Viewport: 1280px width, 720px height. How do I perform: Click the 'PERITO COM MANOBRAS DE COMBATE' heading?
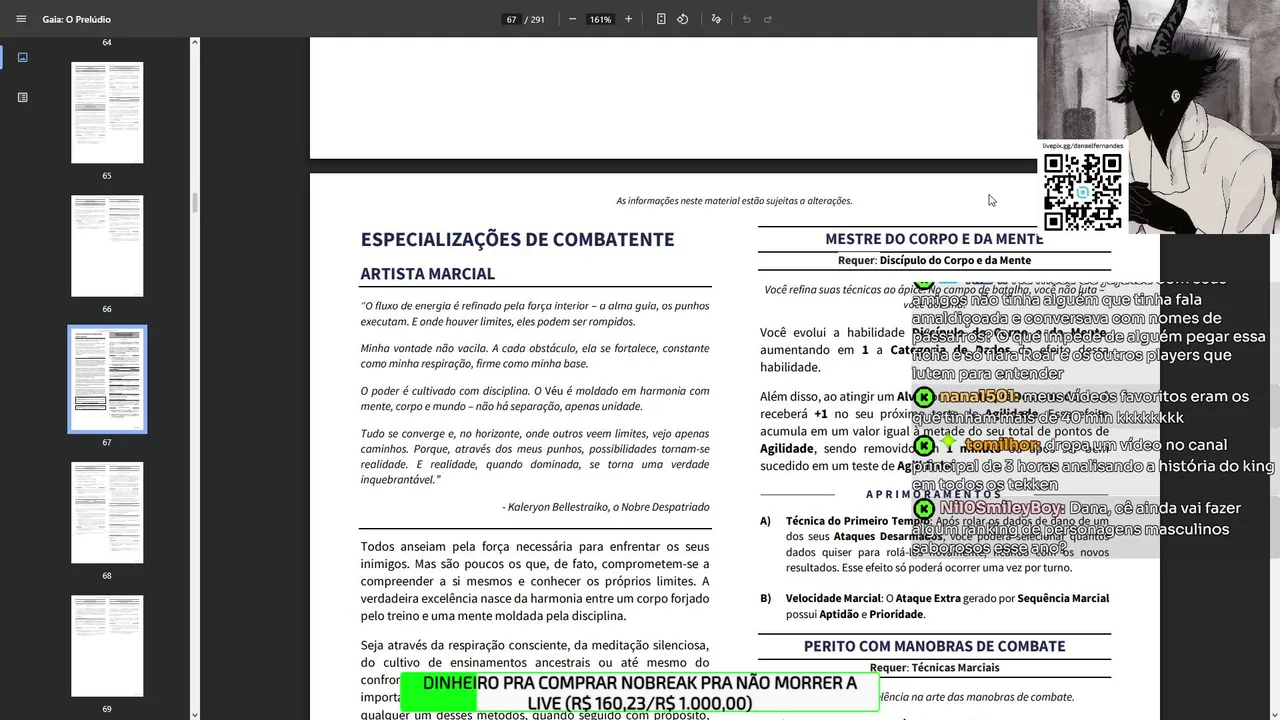pos(934,647)
